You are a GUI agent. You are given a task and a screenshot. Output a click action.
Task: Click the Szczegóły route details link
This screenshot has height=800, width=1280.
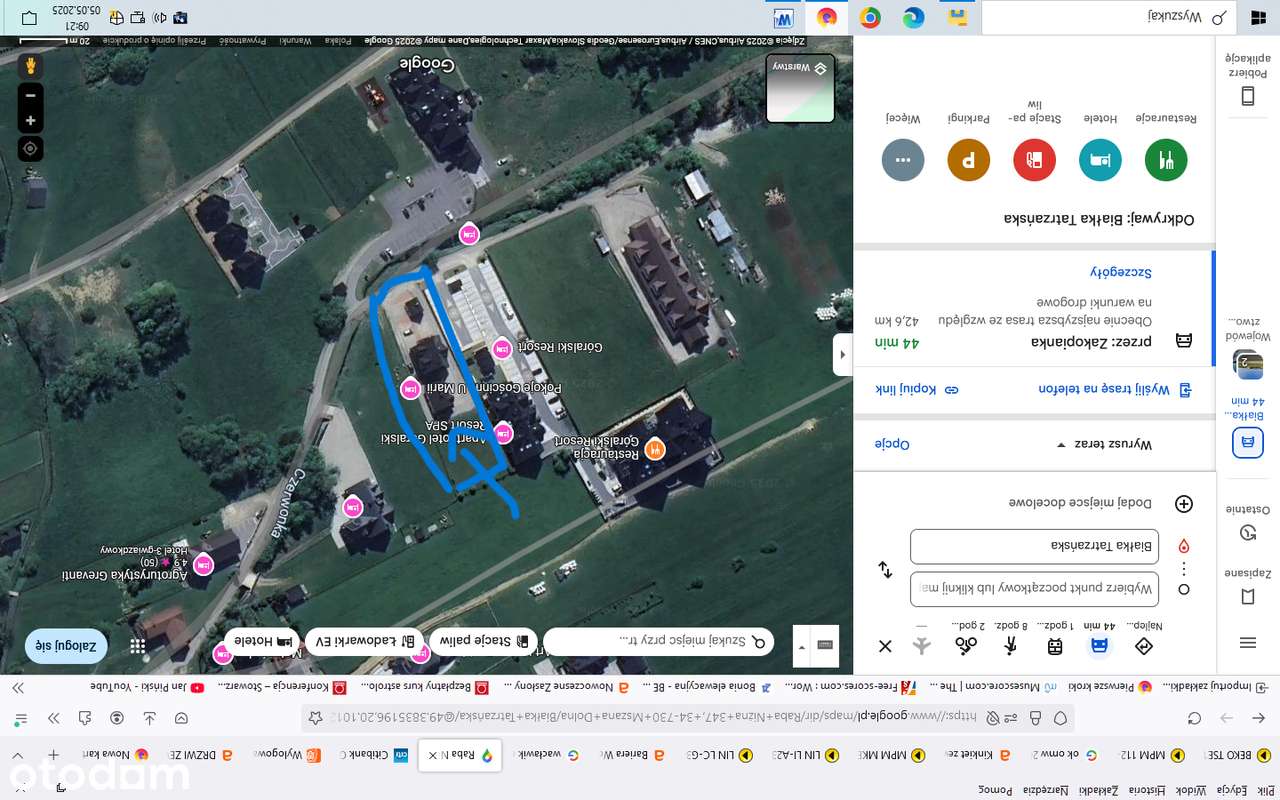click(1121, 272)
